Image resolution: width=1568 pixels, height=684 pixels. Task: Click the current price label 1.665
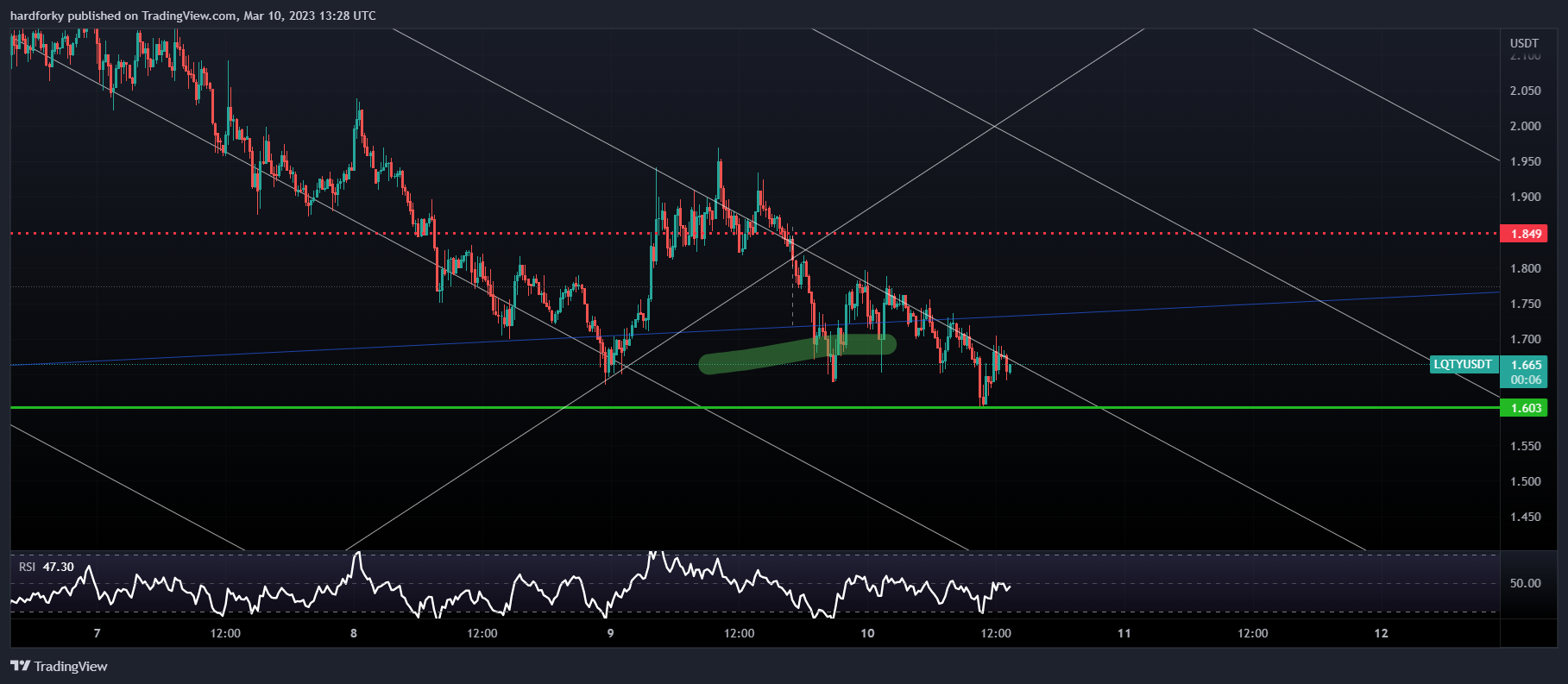[1526, 365]
